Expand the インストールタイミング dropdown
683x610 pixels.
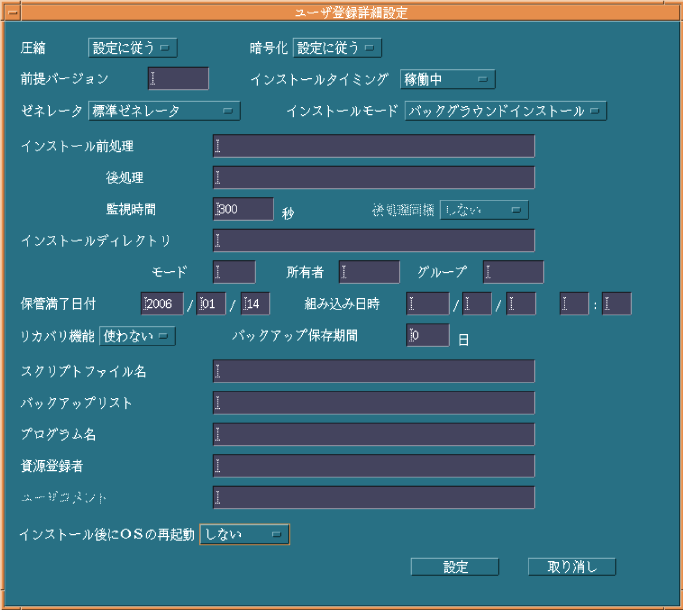pyautogui.click(x=447, y=79)
